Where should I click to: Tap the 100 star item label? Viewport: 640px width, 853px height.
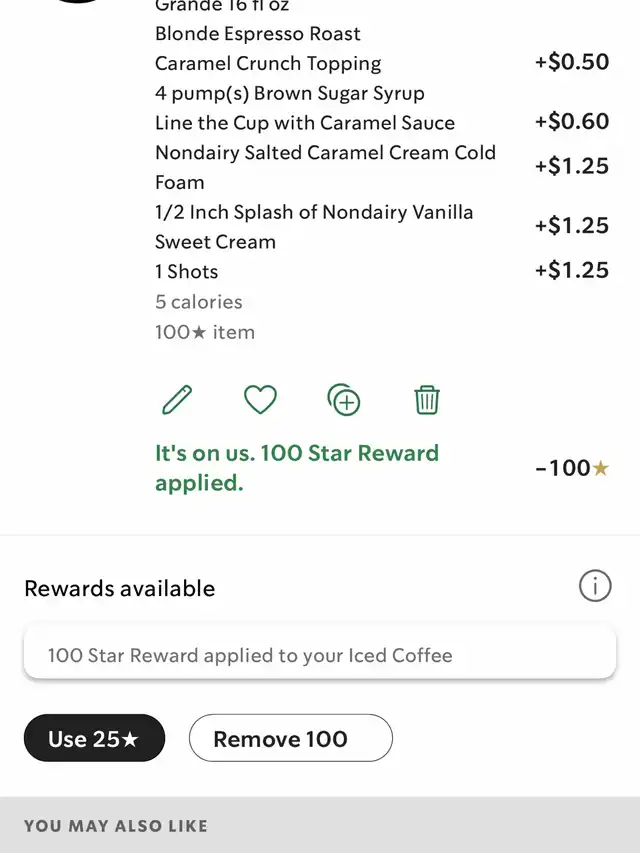(x=205, y=332)
